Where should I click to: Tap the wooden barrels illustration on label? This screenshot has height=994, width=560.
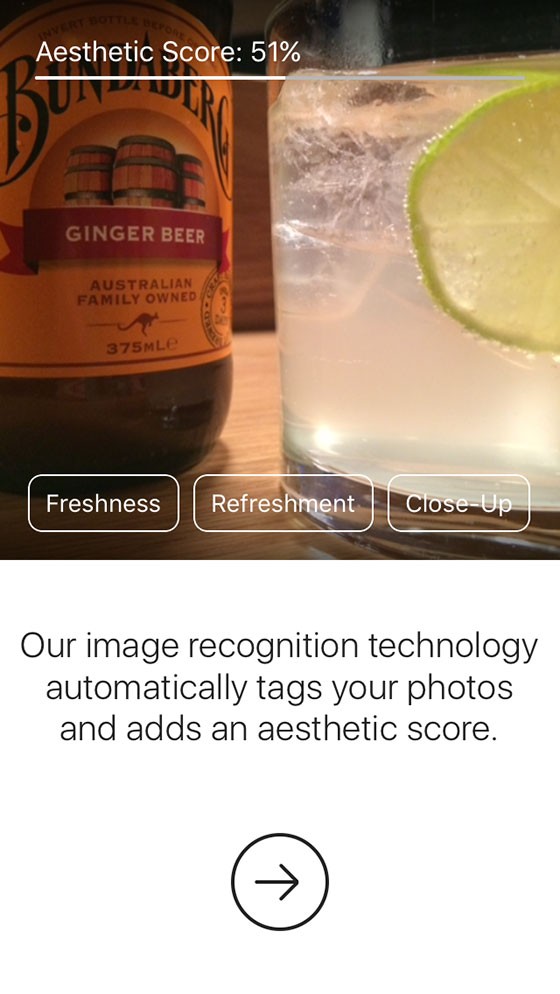coord(134,171)
